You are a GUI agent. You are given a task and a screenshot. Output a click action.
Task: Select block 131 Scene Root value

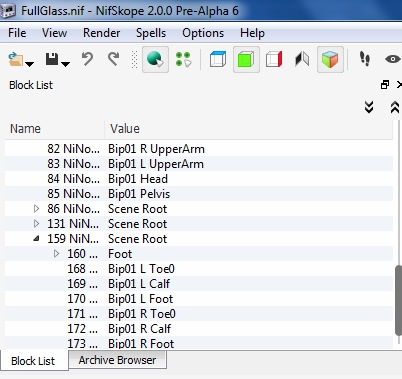(x=137, y=224)
